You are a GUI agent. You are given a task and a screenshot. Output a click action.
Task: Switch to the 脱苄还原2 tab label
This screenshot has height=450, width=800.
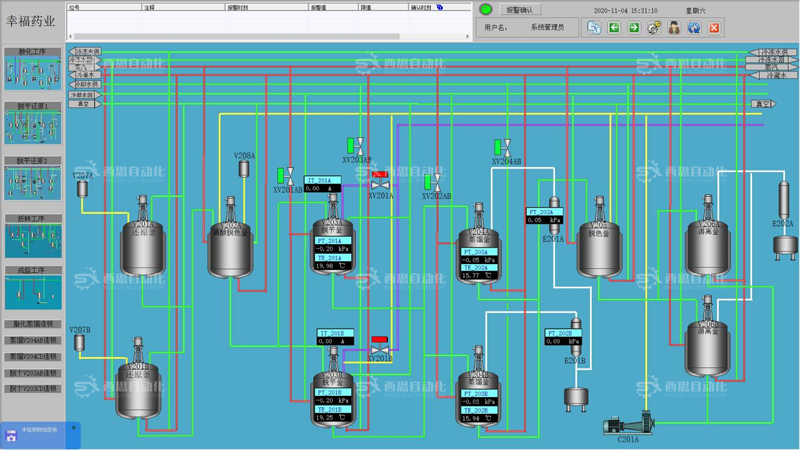click(x=33, y=161)
